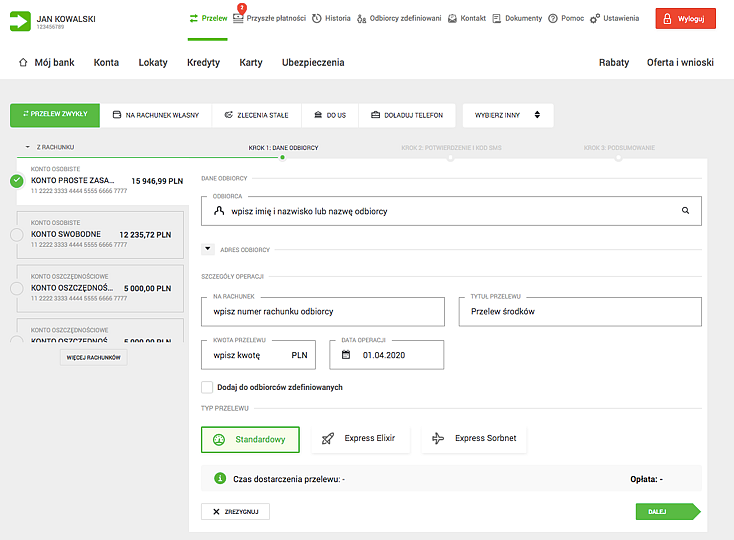This screenshot has height=540, width=734.
Task: Click the Tytuł przelewu field
Action: tap(580, 312)
